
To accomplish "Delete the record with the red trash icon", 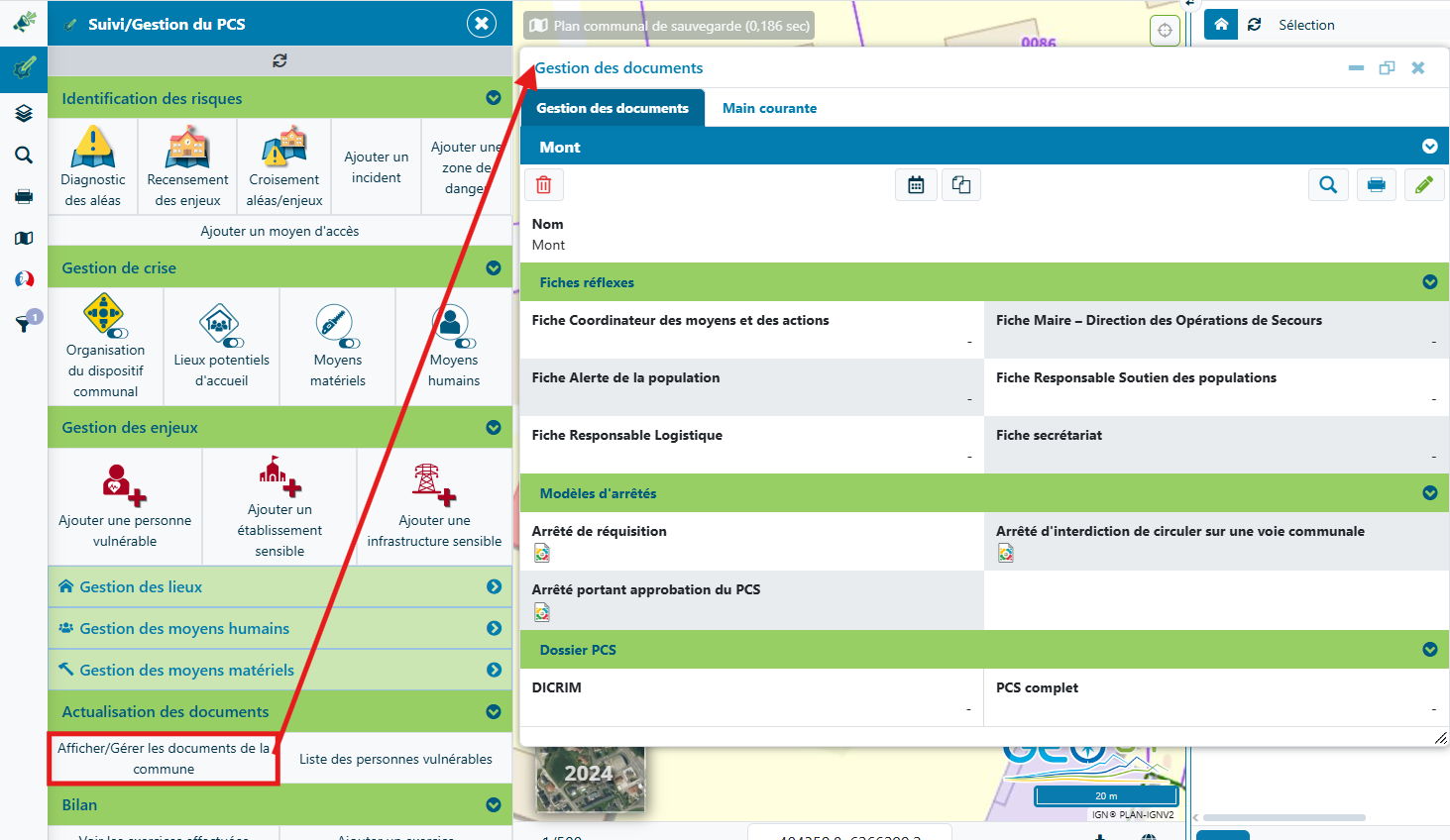I will [544, 185].
